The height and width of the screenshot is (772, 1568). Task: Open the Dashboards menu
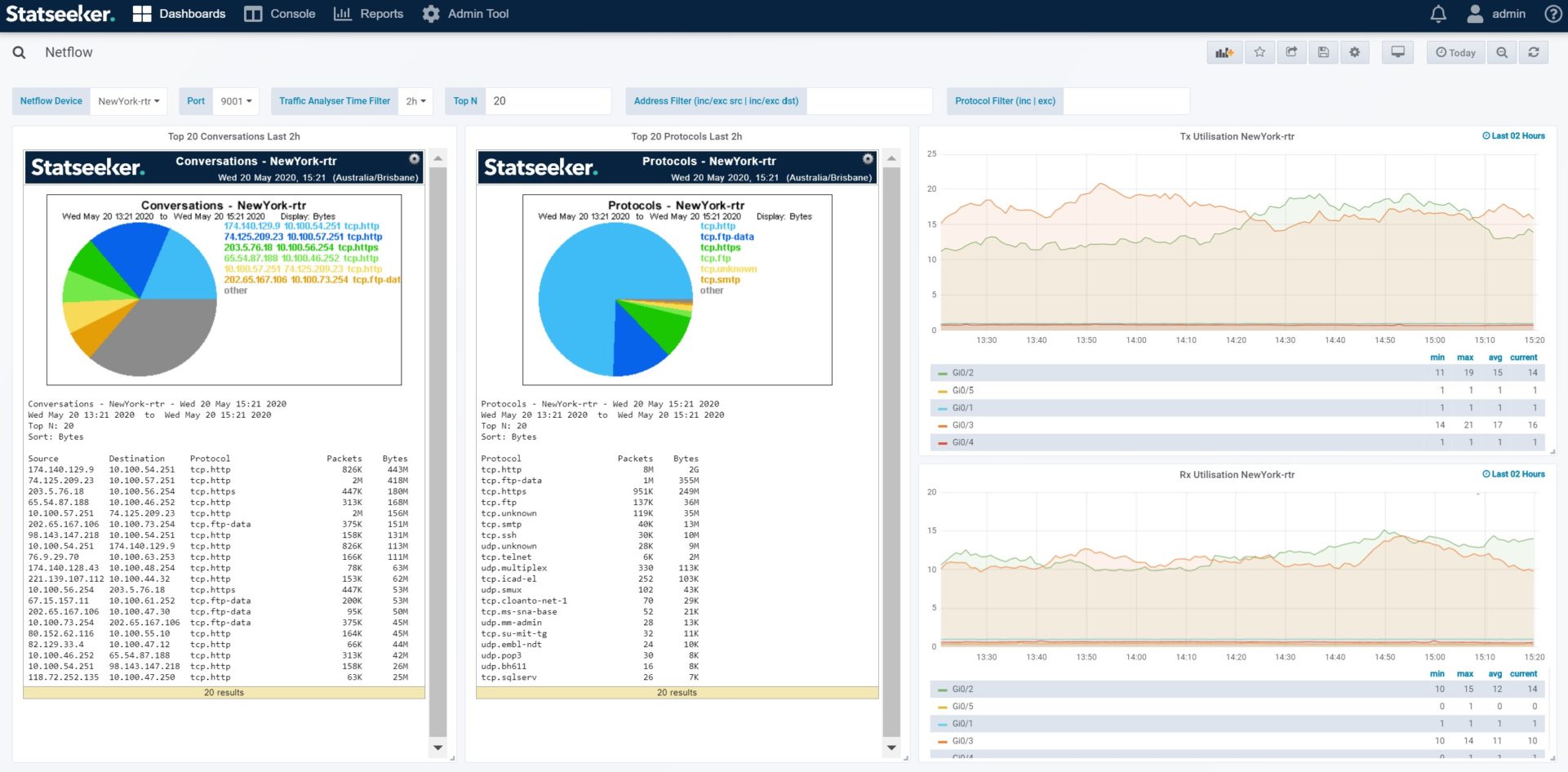click(x=179, y=14)
